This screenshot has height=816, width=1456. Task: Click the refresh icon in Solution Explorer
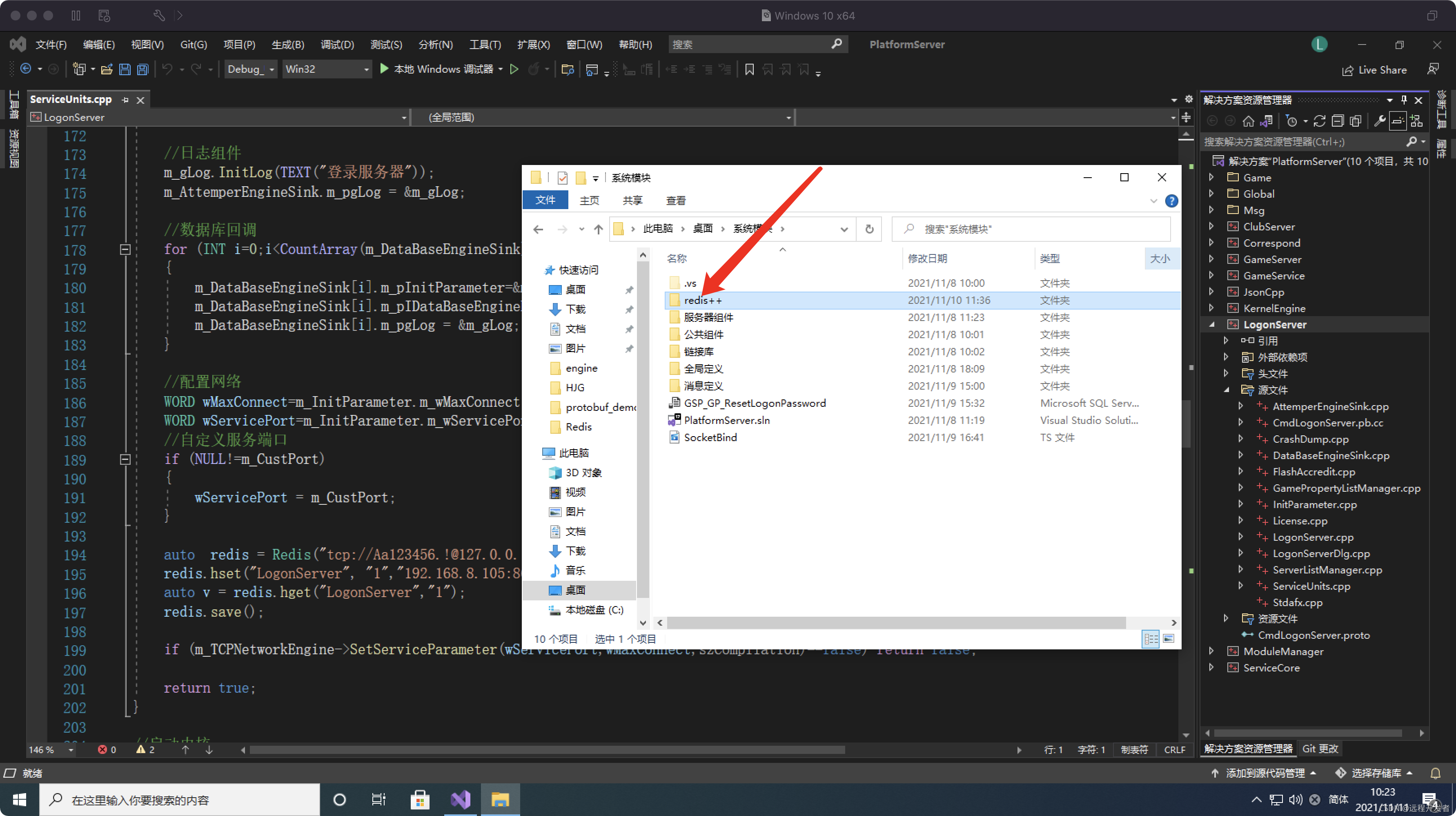1319,121
